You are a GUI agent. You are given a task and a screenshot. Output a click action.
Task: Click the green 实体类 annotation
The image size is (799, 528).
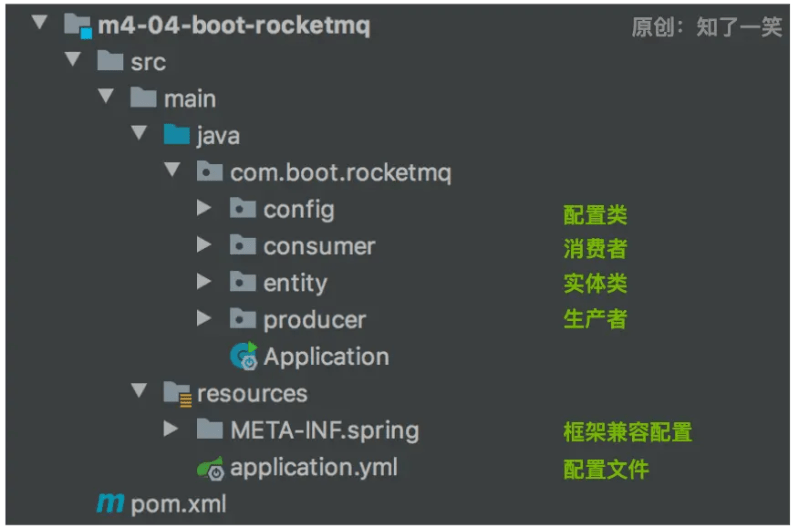(595, 283)
